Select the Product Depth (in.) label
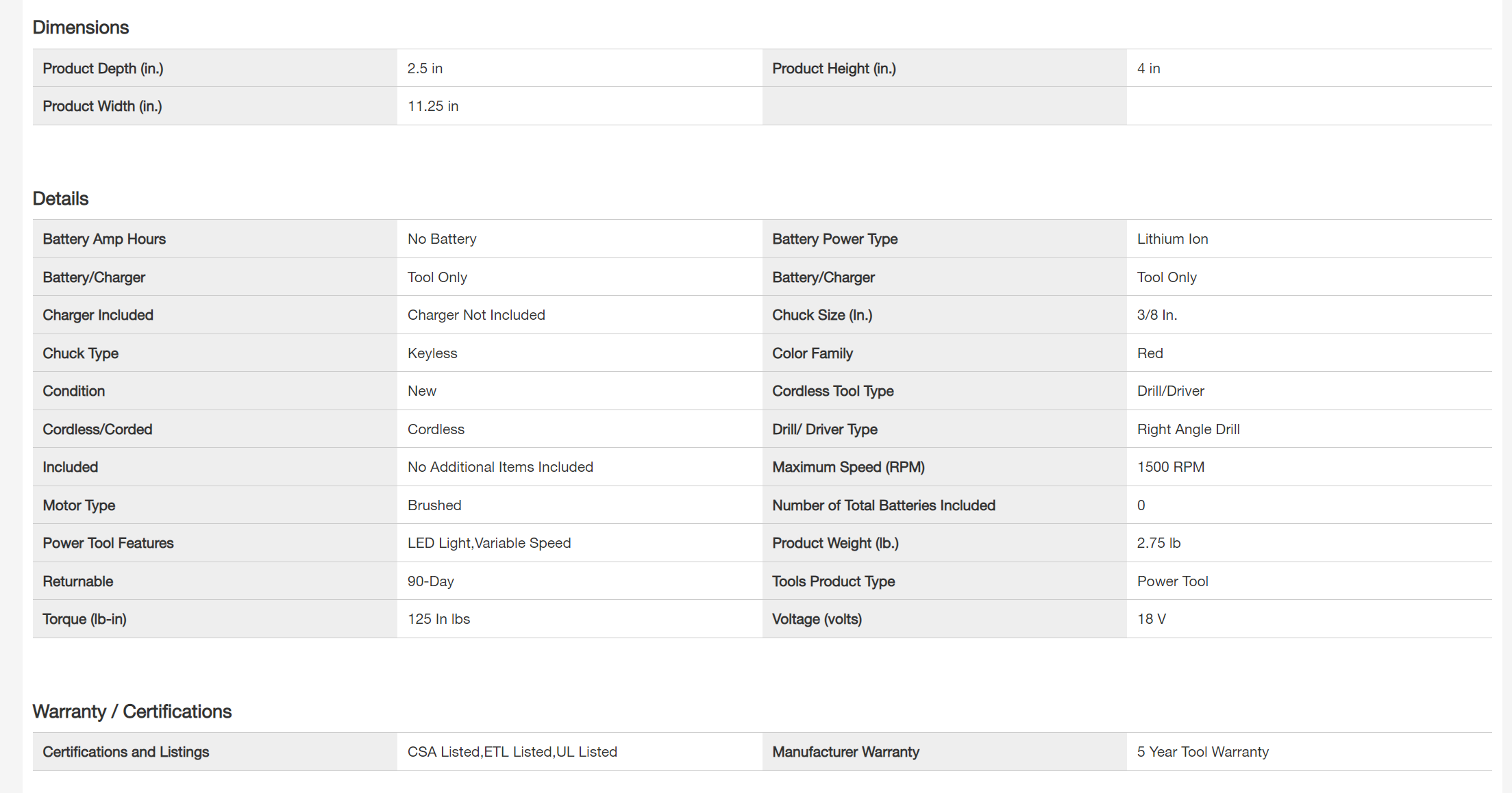The height and width of the screenshot is (793, 1512). pyautogui.click(x=103, y=68)
